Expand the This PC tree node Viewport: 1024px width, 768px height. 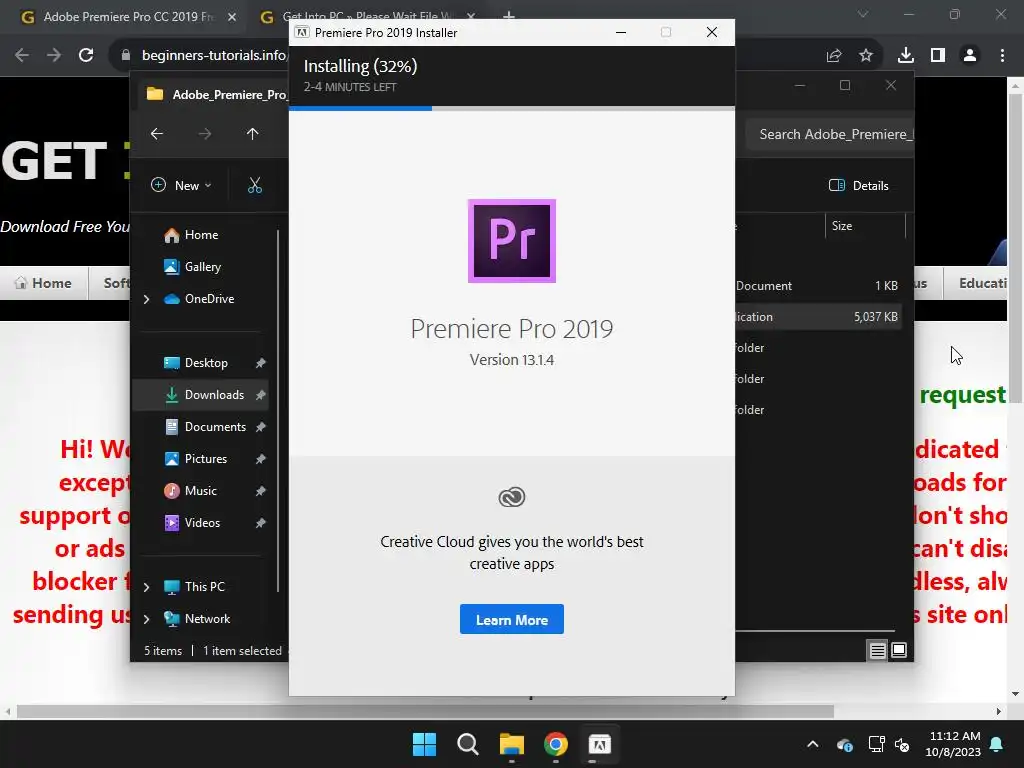(x=146, y=587)
